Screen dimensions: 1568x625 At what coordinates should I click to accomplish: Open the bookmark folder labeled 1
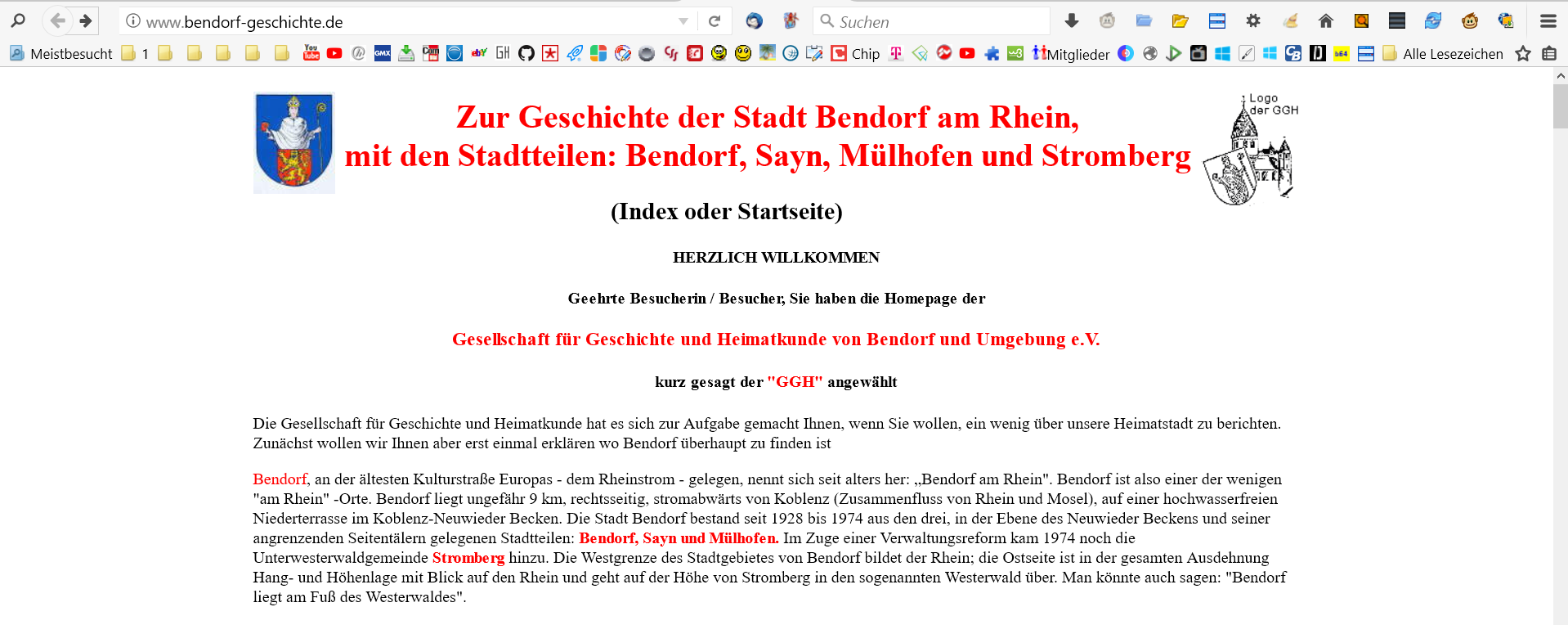click(135, 54)
